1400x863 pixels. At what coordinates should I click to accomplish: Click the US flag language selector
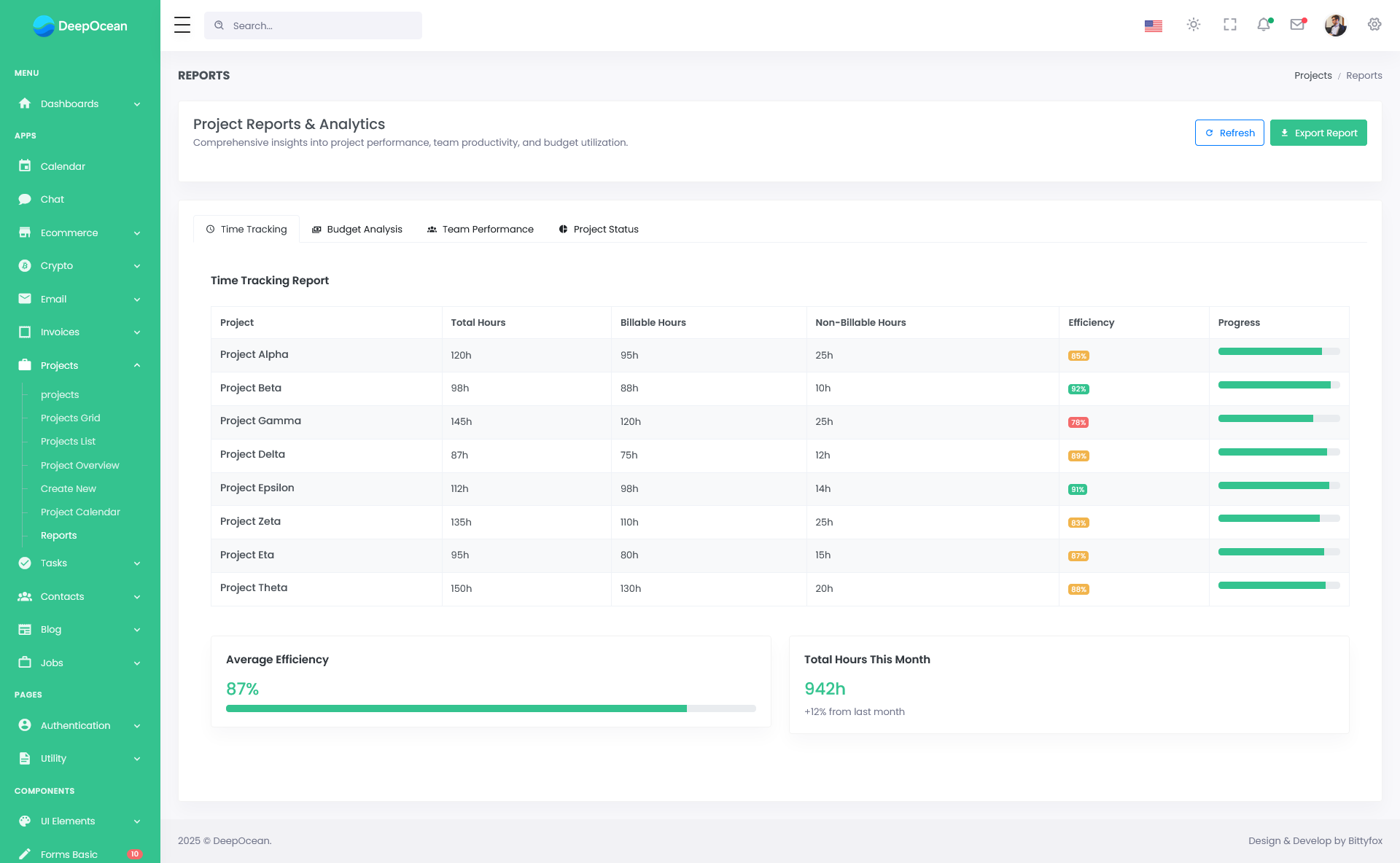[x=1153, y=25]
